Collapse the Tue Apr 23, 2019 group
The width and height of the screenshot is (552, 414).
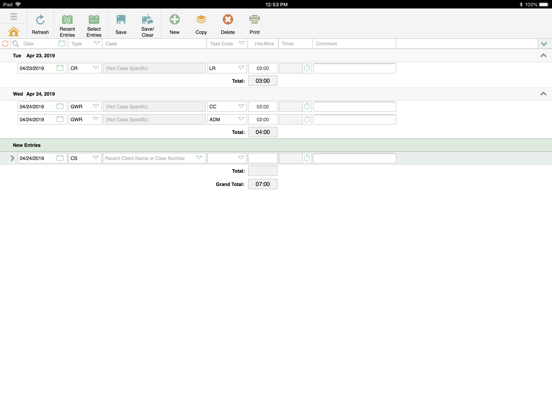pyautogui.click(x=544, y=55)
